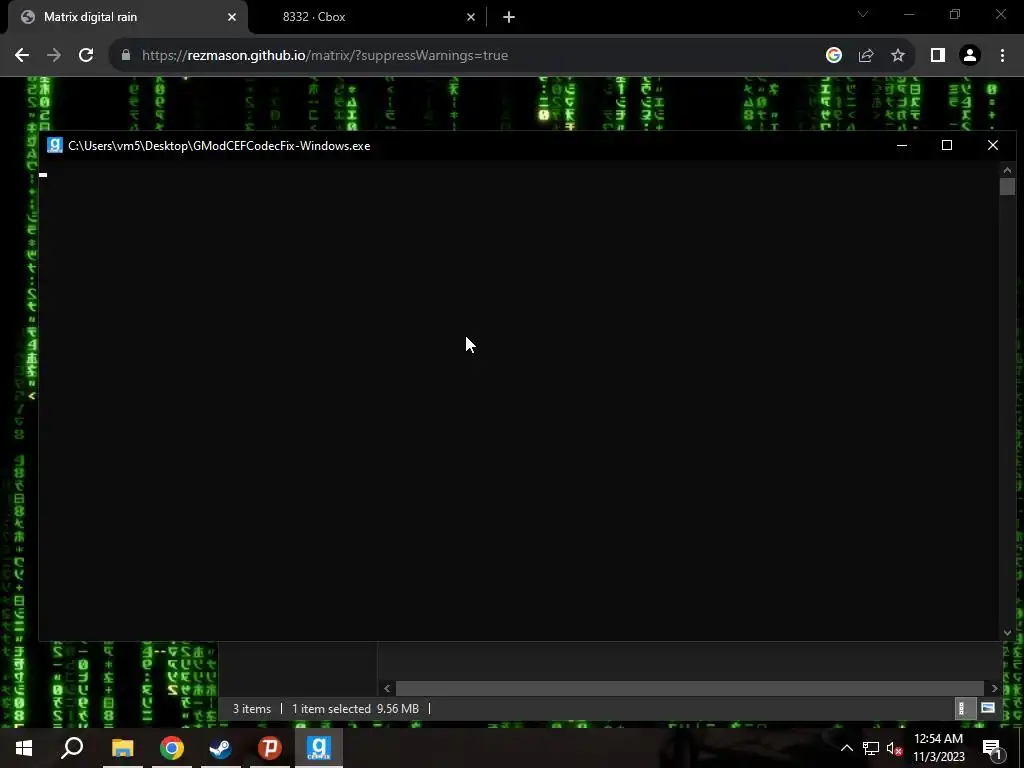The height and width of the screenshot is (768, 1024).
Task: Maximize the GModCEFCodecFix console window
Action: point(947,146)
